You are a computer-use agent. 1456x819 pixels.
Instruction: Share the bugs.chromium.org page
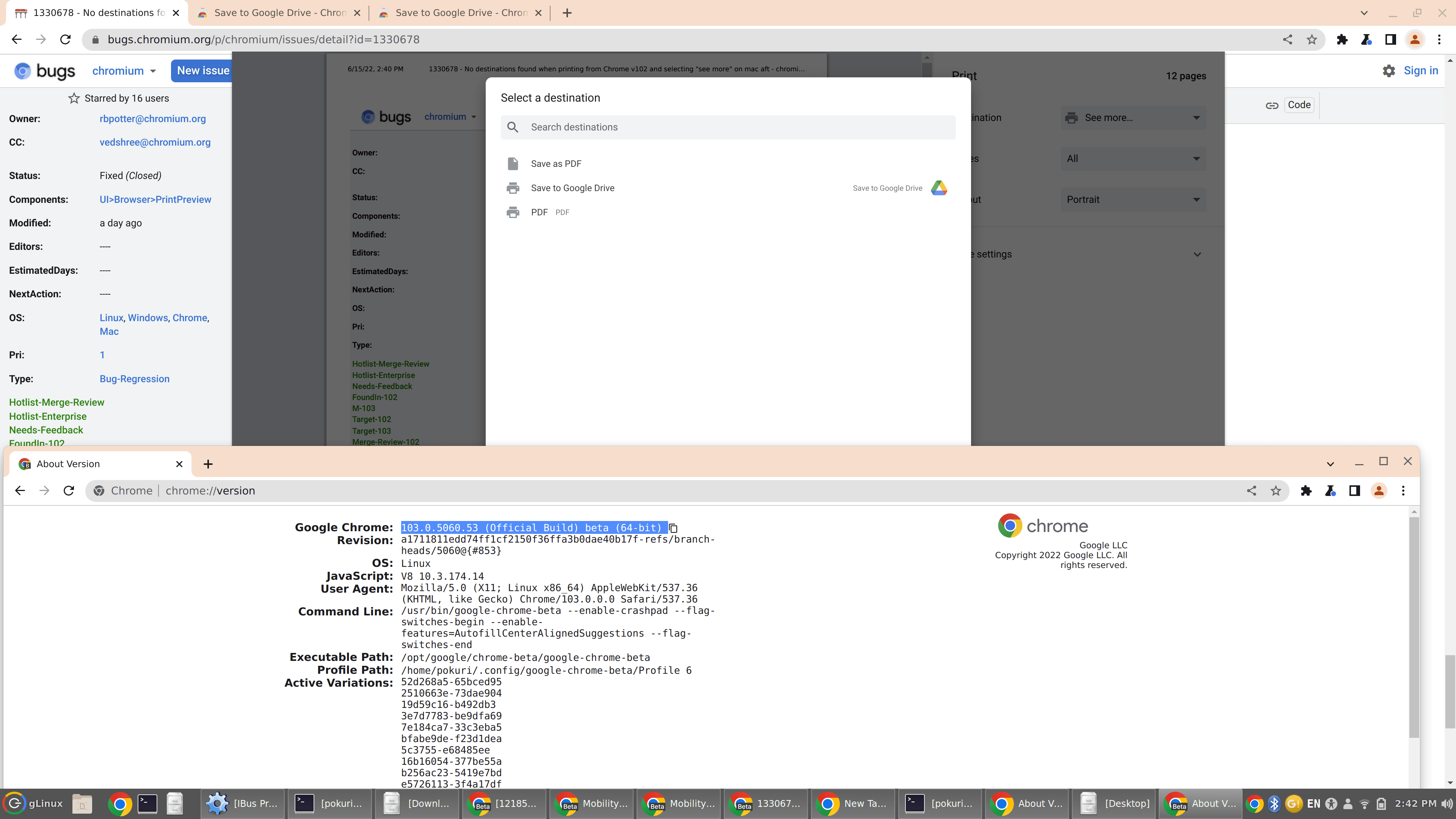(1288, 39)
